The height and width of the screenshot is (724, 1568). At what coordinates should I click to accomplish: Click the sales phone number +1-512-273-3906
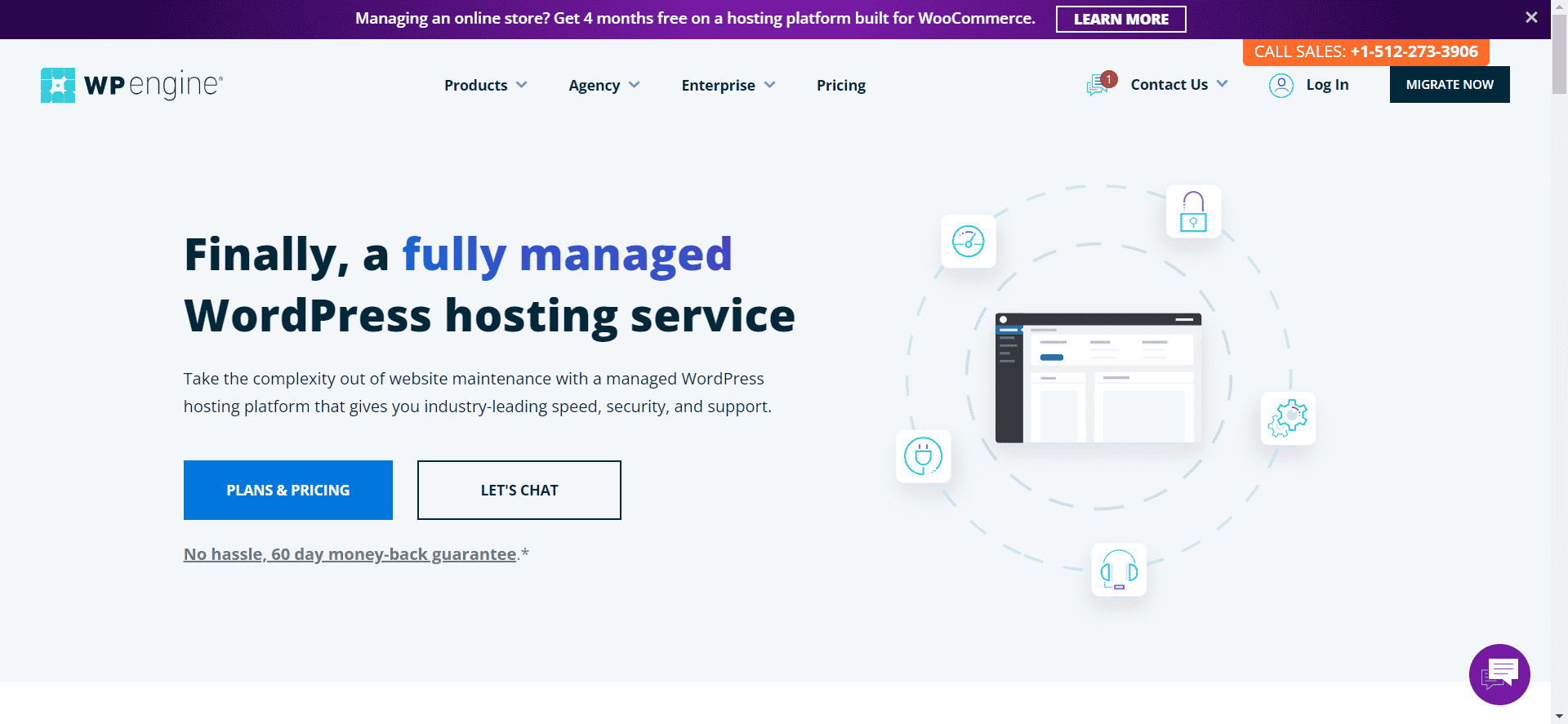coord(1414,51)
